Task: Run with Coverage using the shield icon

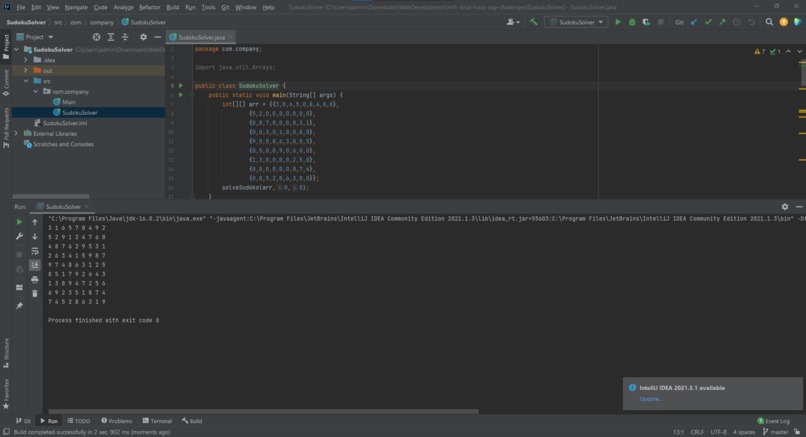Action: [646, 22]
